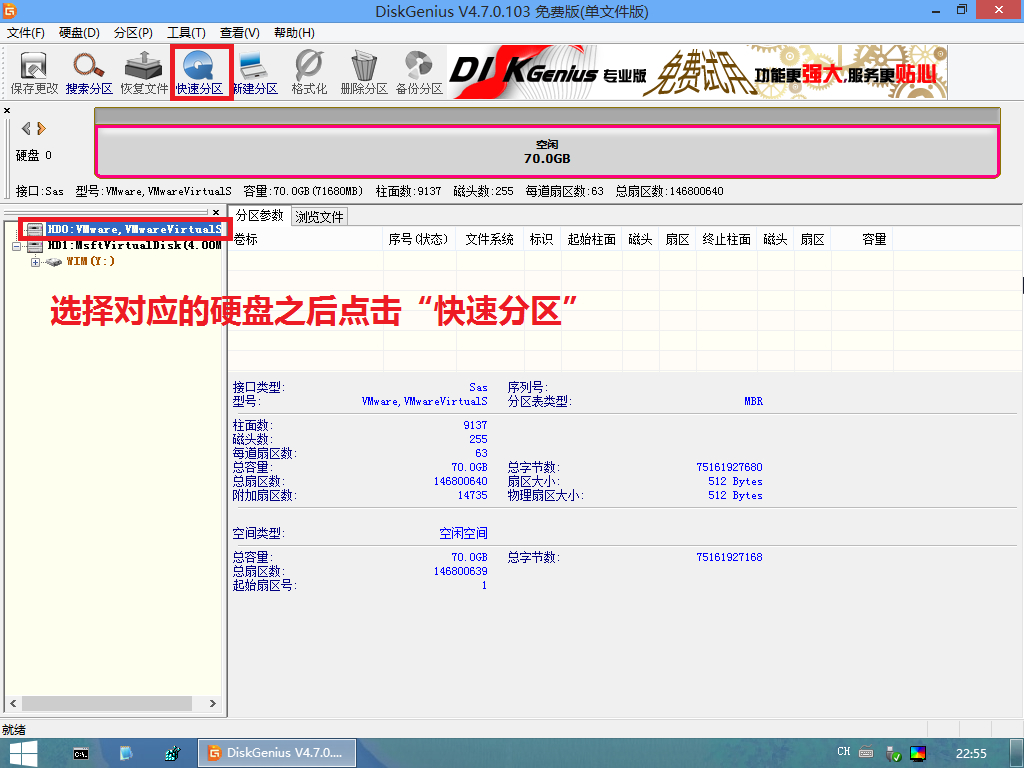Click the New Partition (新建分区) icon
Image resolution: width=1024 pixels, height=768 pixels.
click(x=255, y=72)
